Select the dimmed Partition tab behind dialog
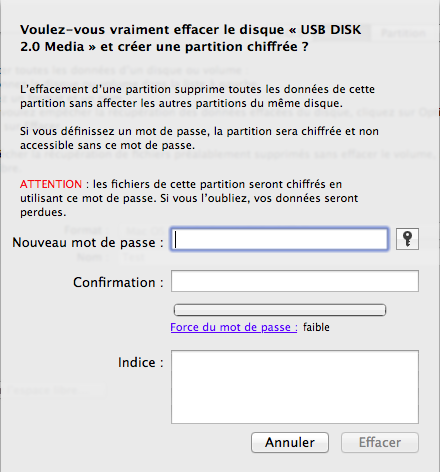This screenshot has height=472, width=440. [x=403, y=33]
